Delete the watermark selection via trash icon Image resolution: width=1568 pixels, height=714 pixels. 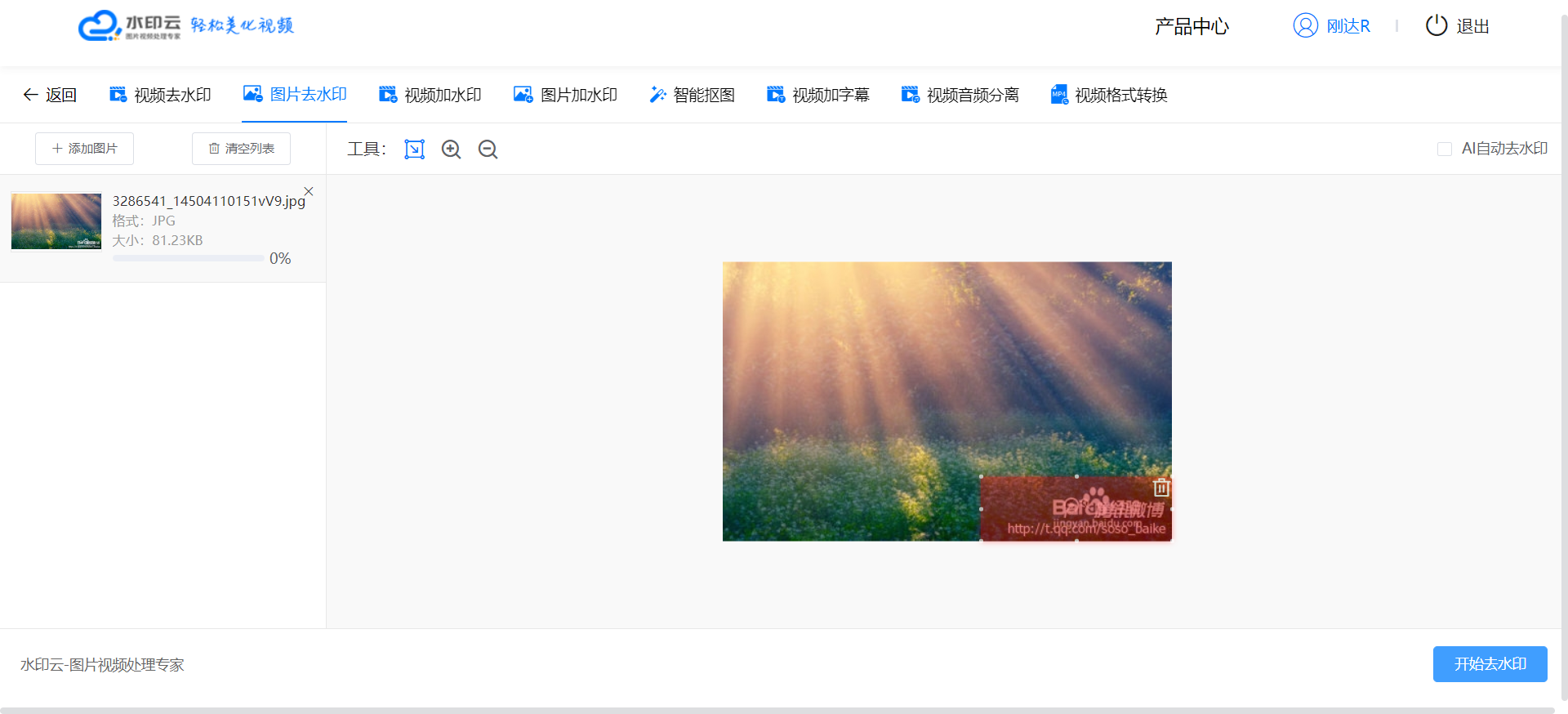click(x=1161, y=488)
